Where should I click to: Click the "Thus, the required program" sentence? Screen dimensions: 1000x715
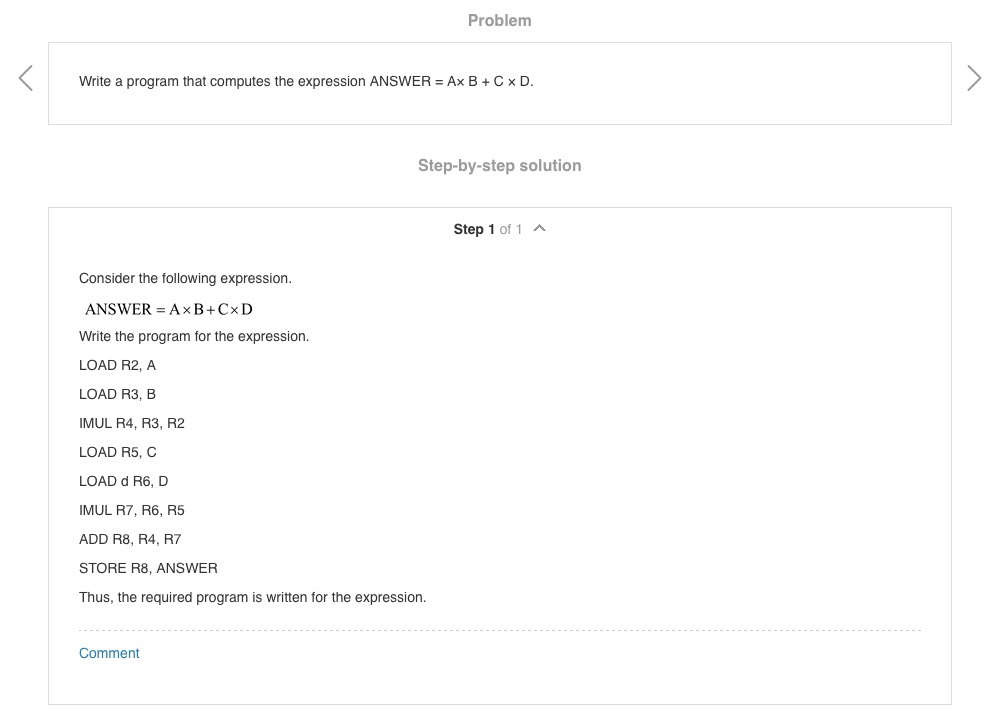tap(252, 598)
